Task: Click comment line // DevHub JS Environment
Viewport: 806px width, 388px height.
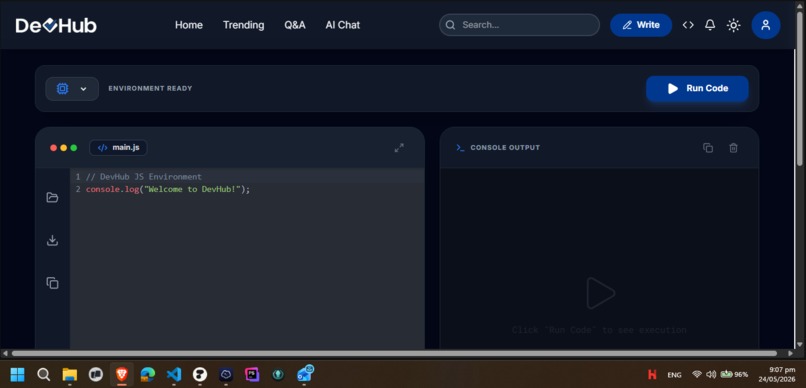Action: click(x=144, y=177)
